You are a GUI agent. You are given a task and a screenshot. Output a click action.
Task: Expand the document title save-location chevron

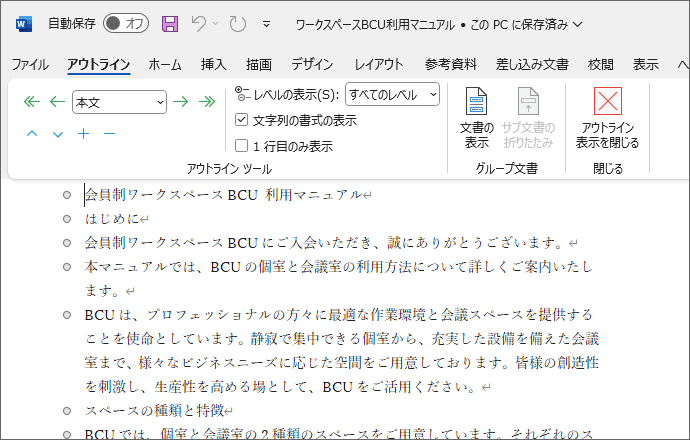(578, 25)
